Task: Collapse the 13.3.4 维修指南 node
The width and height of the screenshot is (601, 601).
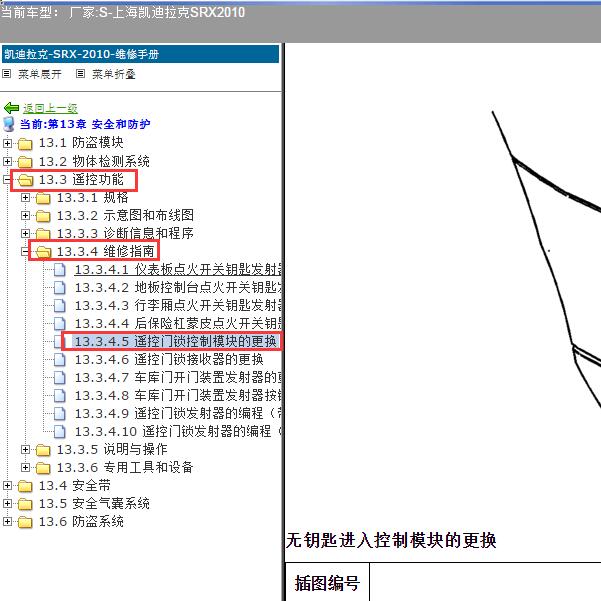Action: (x=25, y=251)
